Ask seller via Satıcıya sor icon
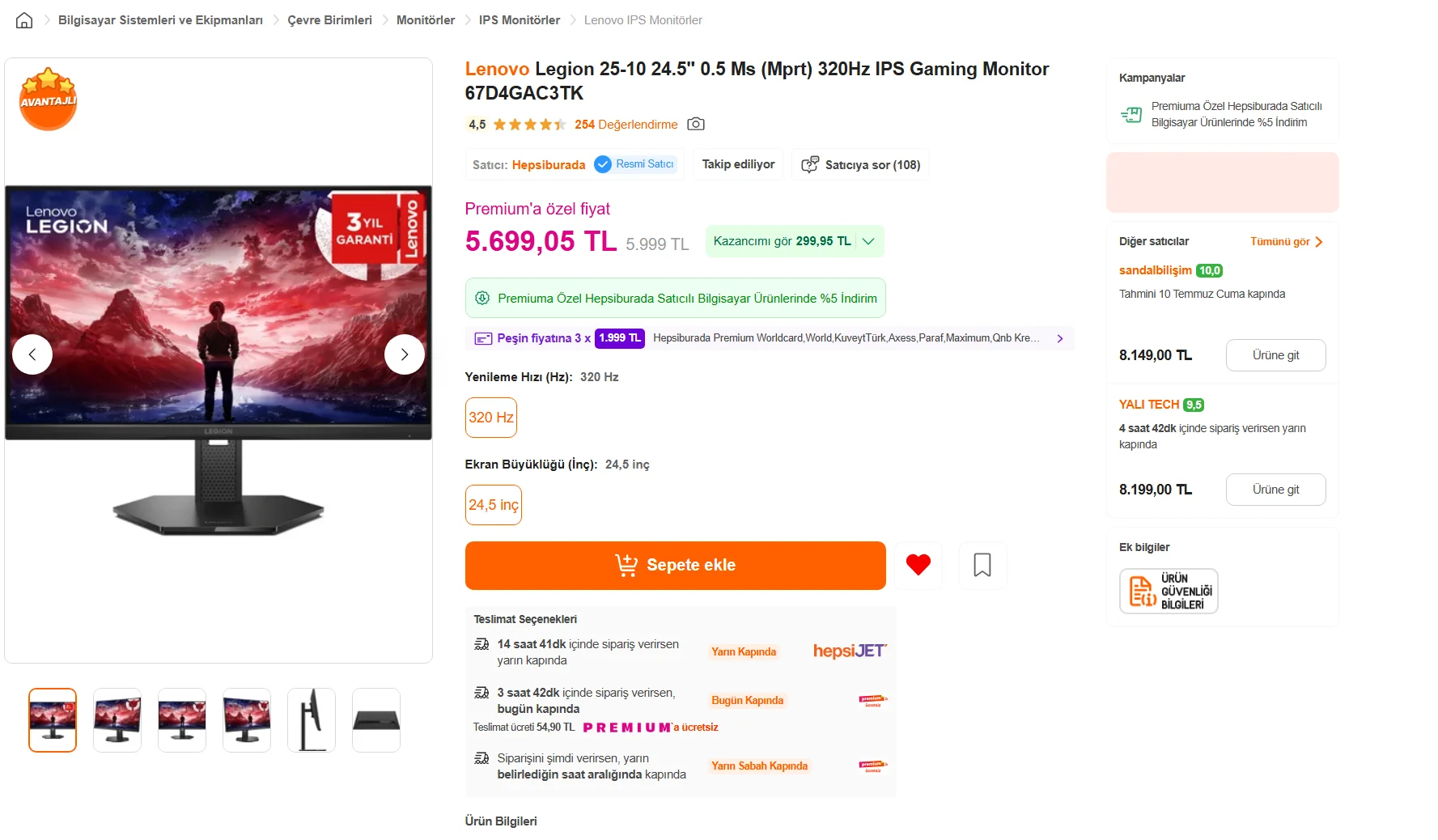The height and width of the screenshot is (840, 1438). pyautogui.click(x=810, y=164)
